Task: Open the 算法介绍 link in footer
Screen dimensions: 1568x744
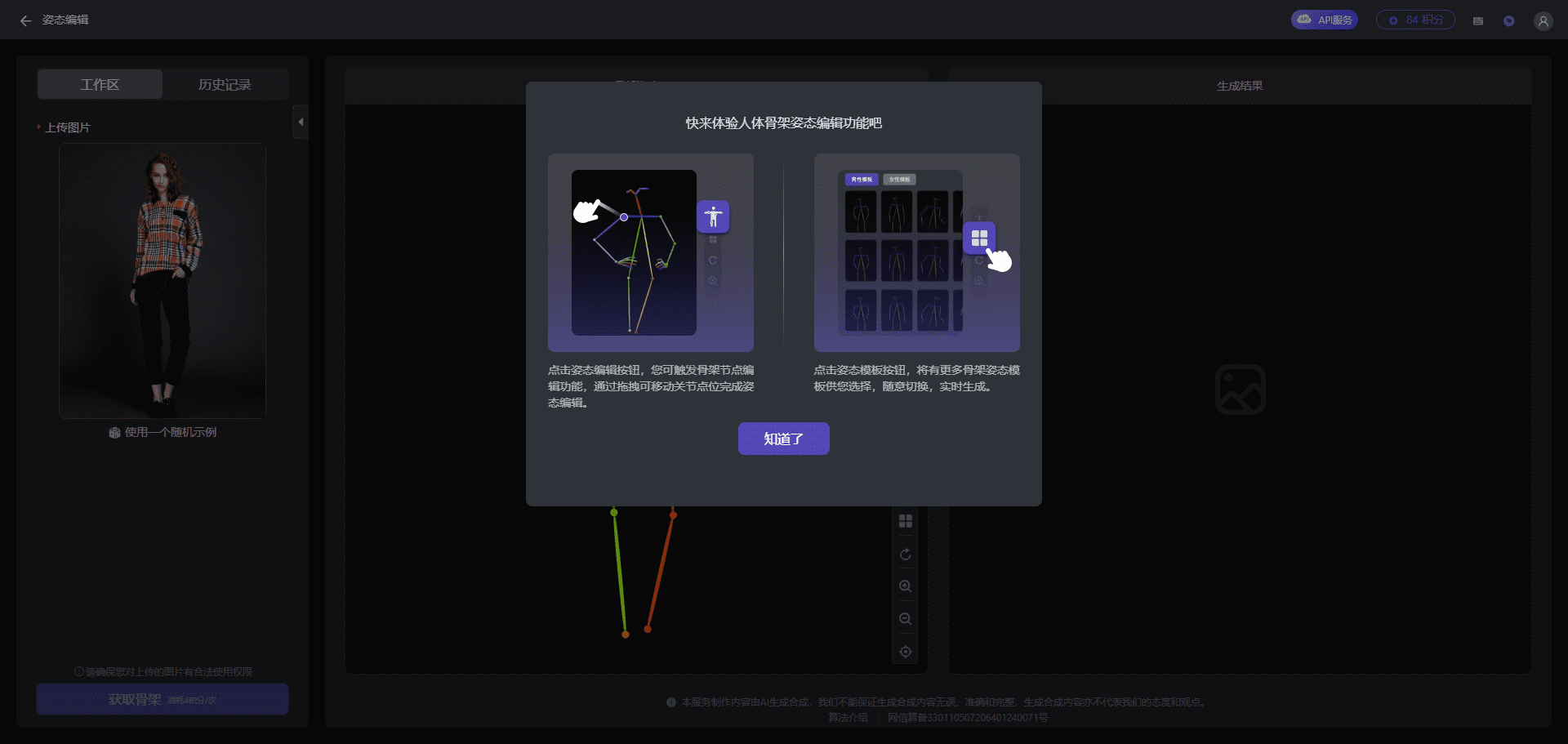Action: (x=848, y=717)
